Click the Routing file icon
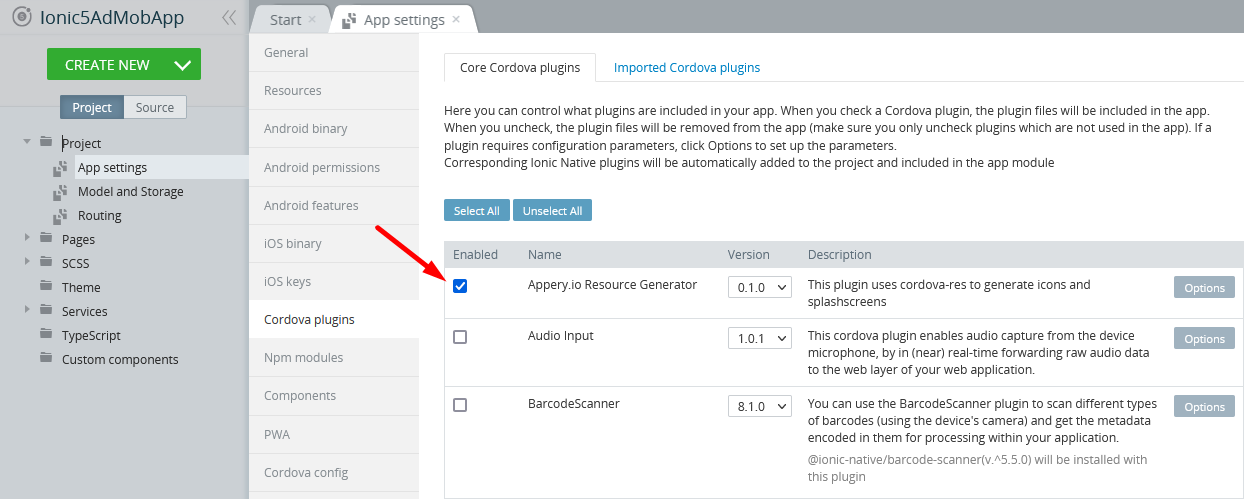The height and width of the screenshot is (499, 1244). (x=60, y=216)
